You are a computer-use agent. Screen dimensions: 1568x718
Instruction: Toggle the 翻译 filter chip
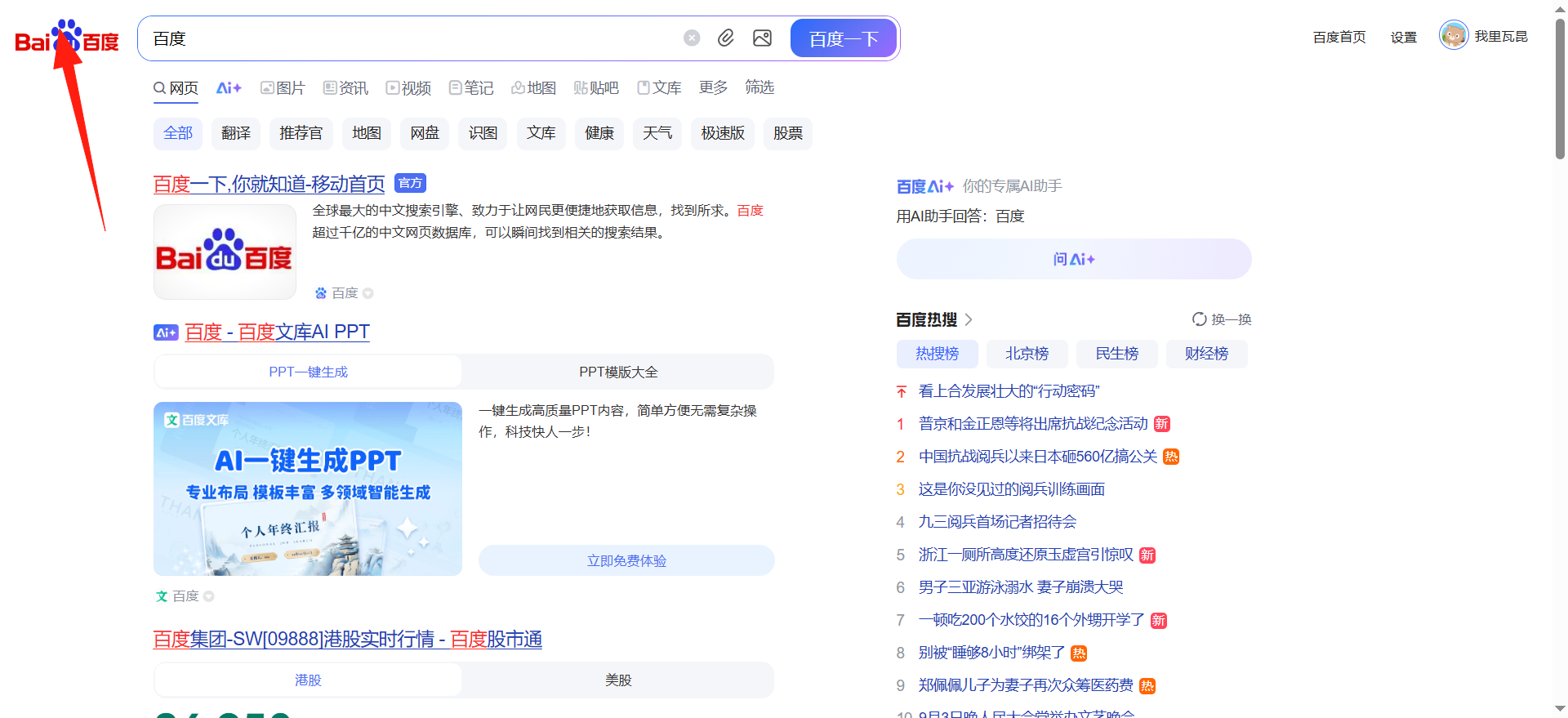(236, 133)
